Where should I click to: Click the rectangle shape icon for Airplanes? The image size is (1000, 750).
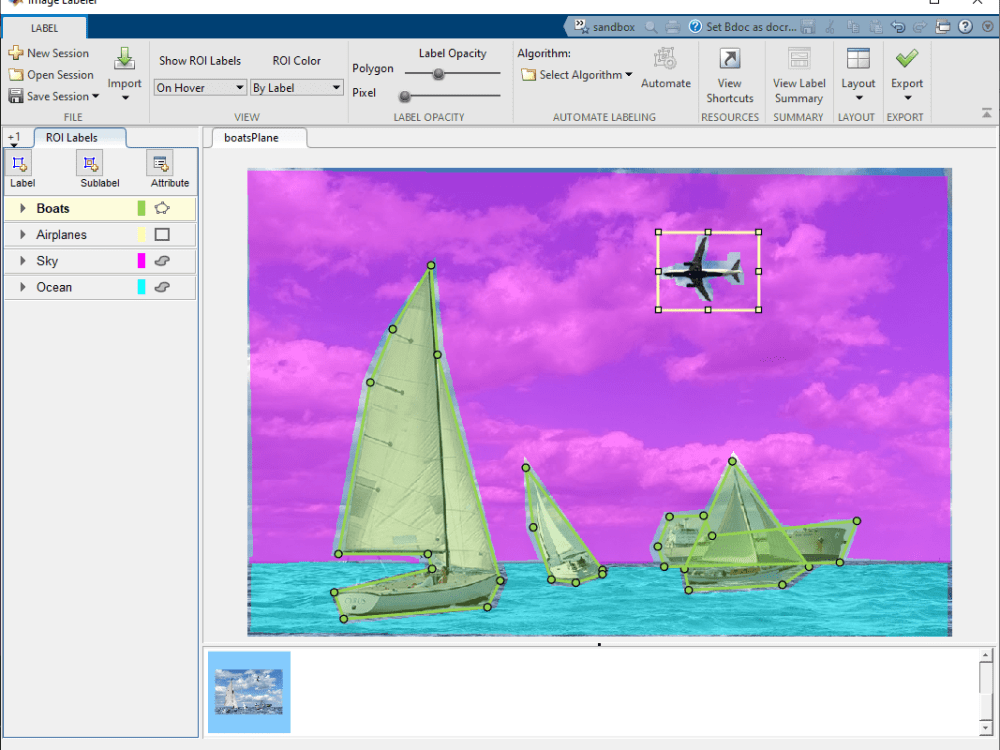pyautogui.click(x=162, y=234)
